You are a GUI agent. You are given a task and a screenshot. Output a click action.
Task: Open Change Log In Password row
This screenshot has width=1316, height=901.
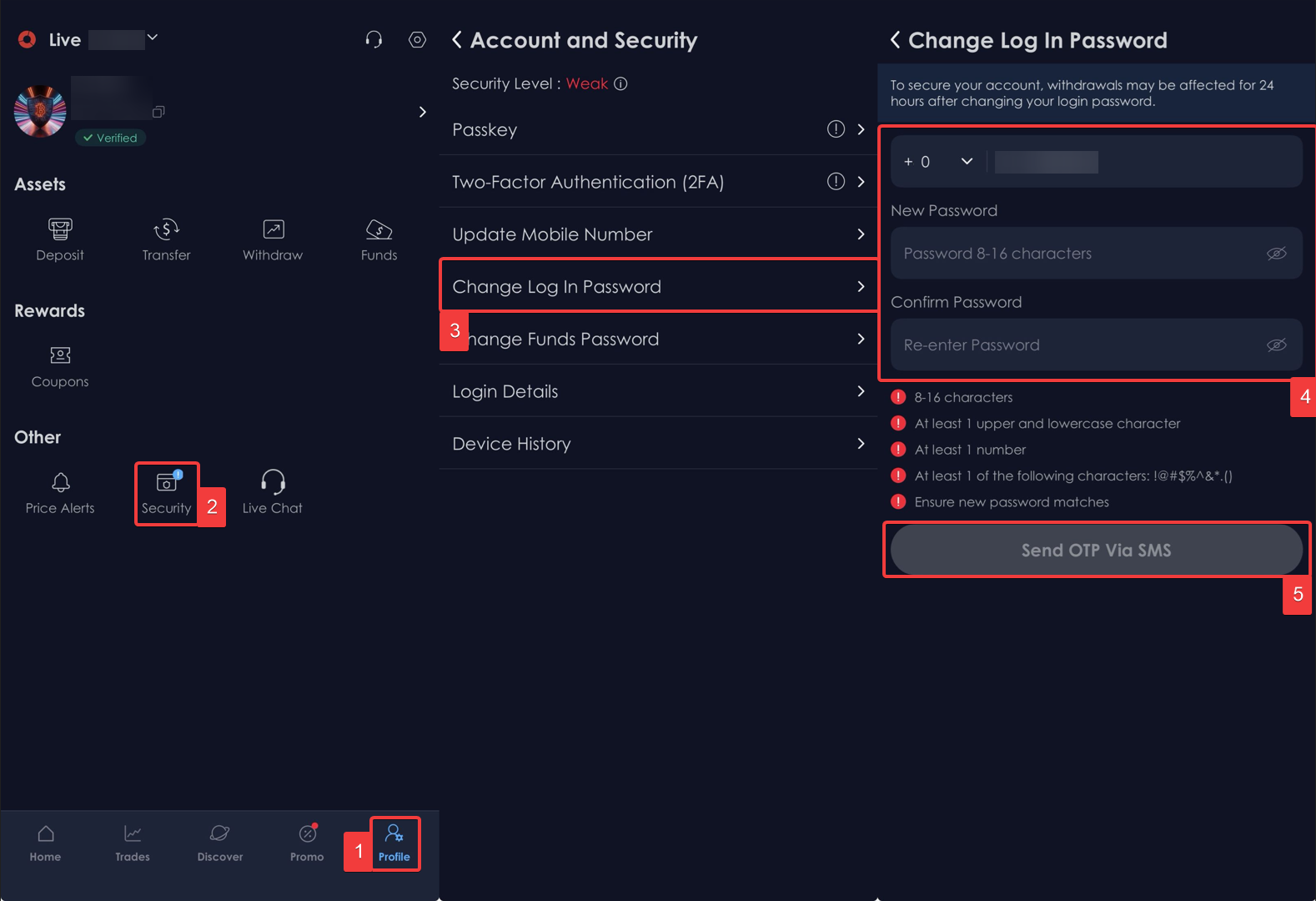pos(658,286)
